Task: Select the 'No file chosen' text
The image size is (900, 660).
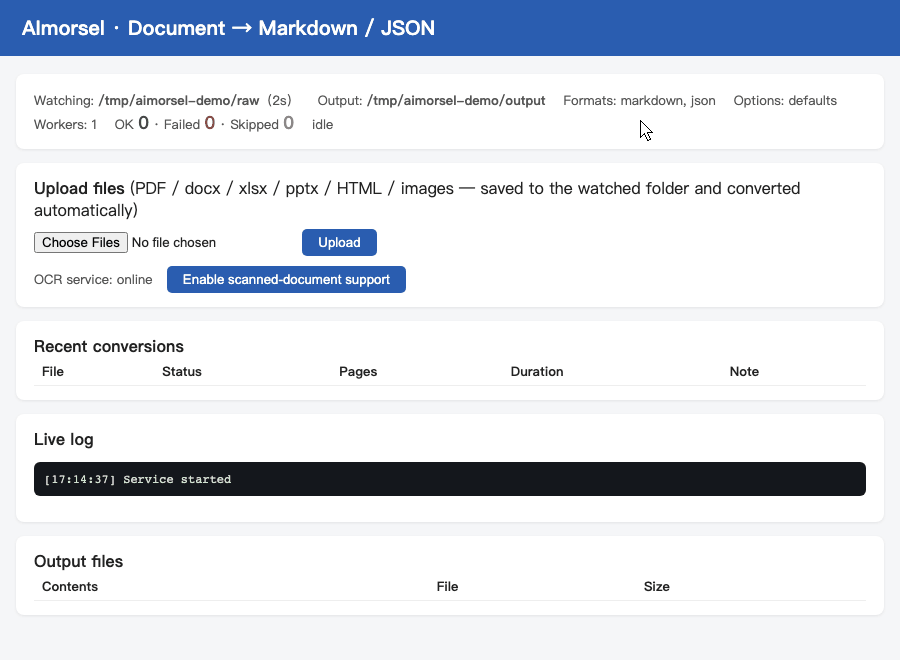Action: tap(174, 243)
